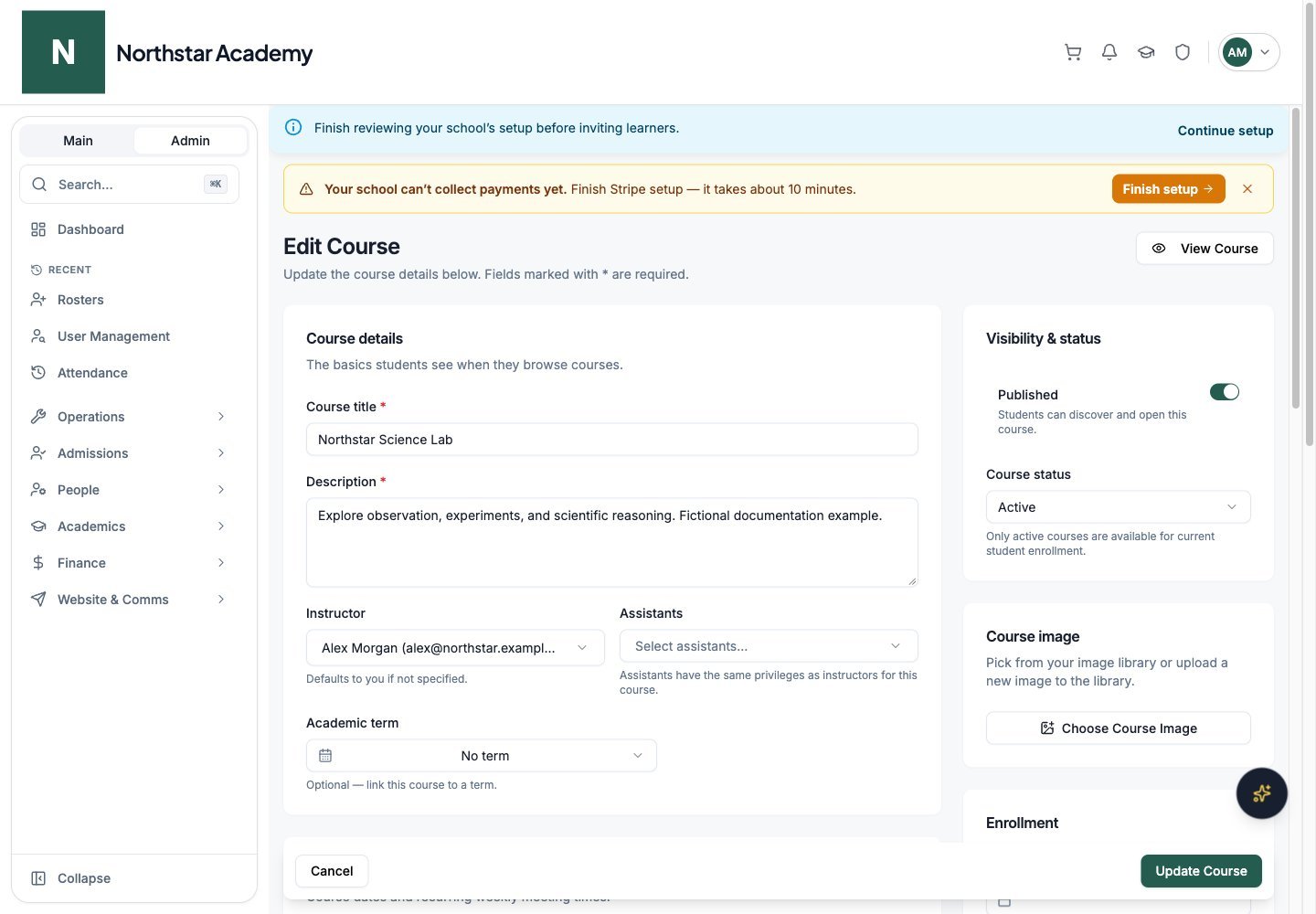The height and width of the screenshot is (914, 1316).
Task: Open the sparkle AI assistant button
Action: point(1262,793)
